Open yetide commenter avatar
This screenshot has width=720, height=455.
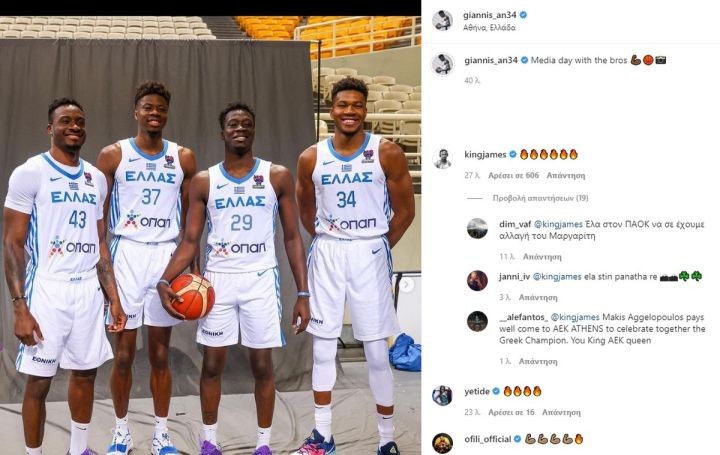click(x=443, y=395)
